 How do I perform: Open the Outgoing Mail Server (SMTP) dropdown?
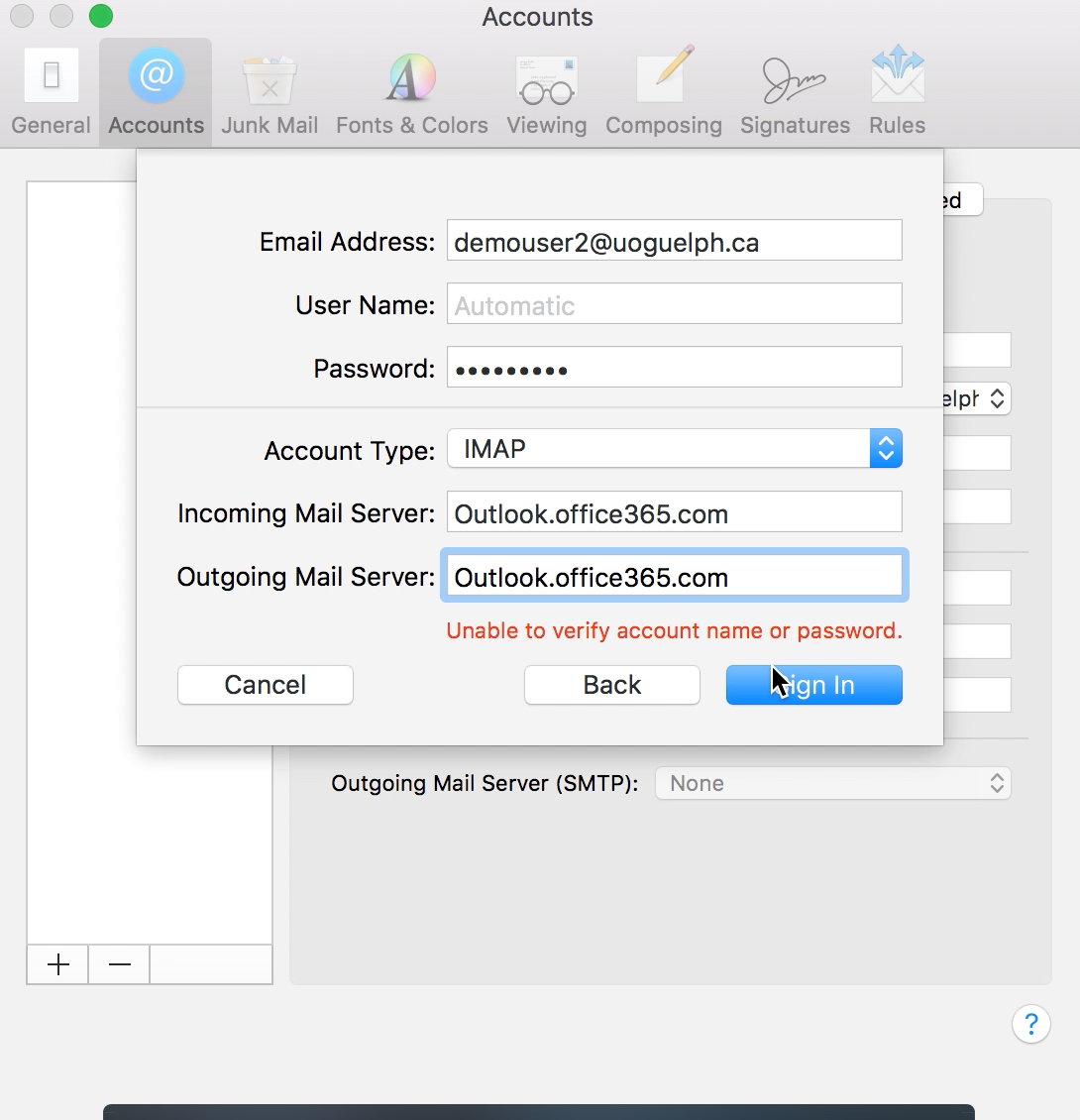click(x=832, y=783)
